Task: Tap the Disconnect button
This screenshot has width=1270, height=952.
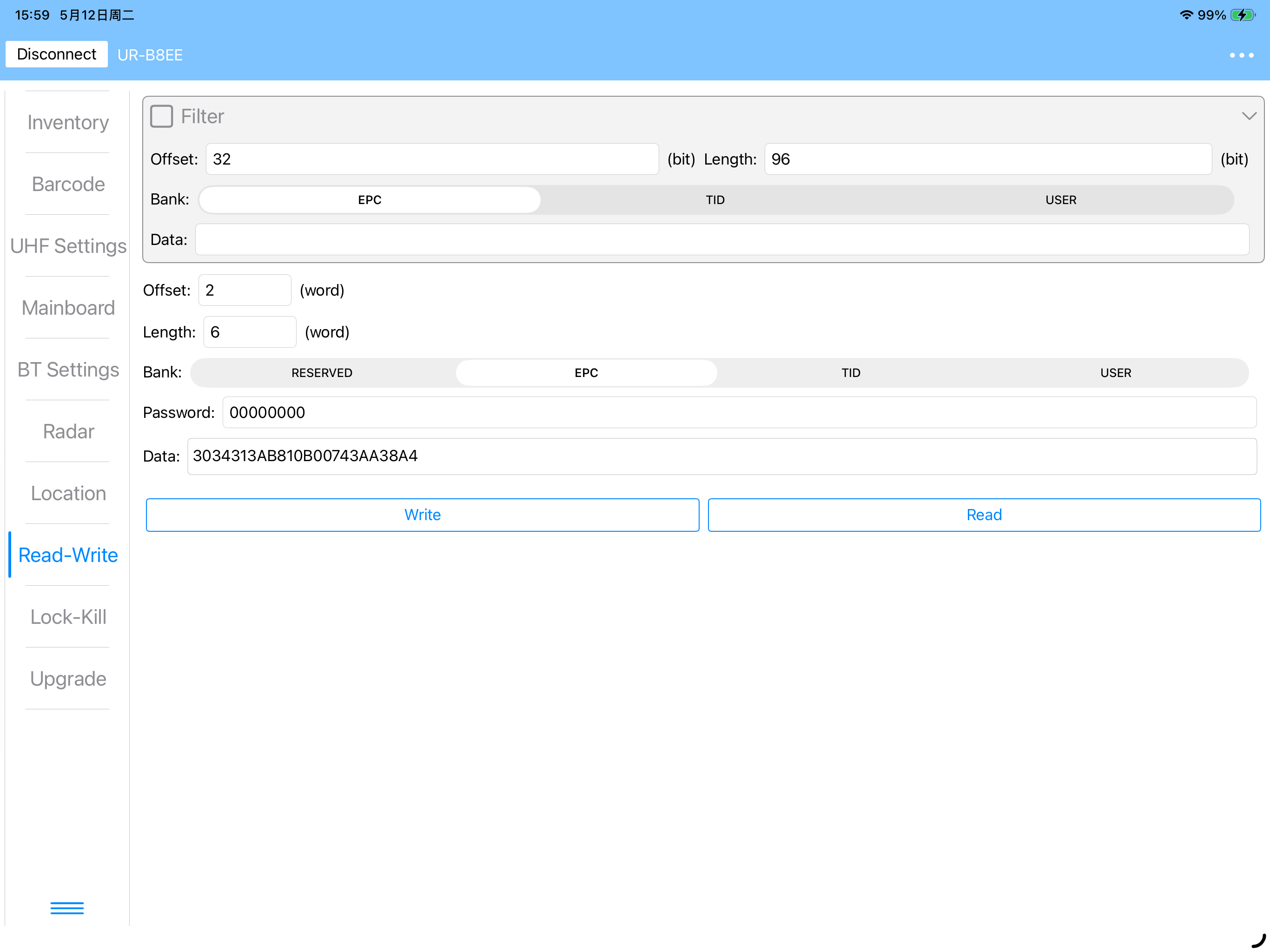Action: point(56,54)
